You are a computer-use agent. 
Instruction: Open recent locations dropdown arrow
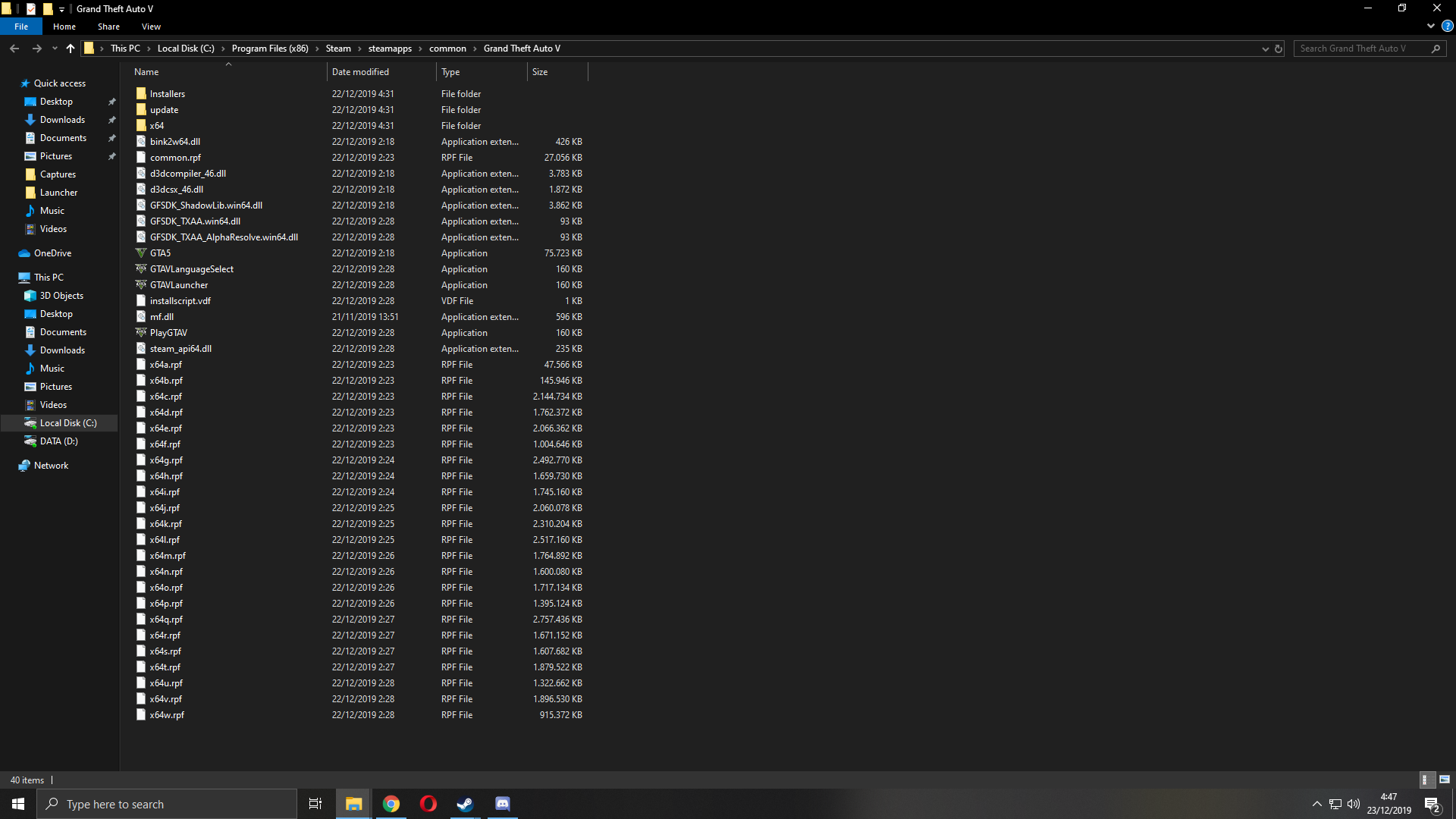point(55,49)
